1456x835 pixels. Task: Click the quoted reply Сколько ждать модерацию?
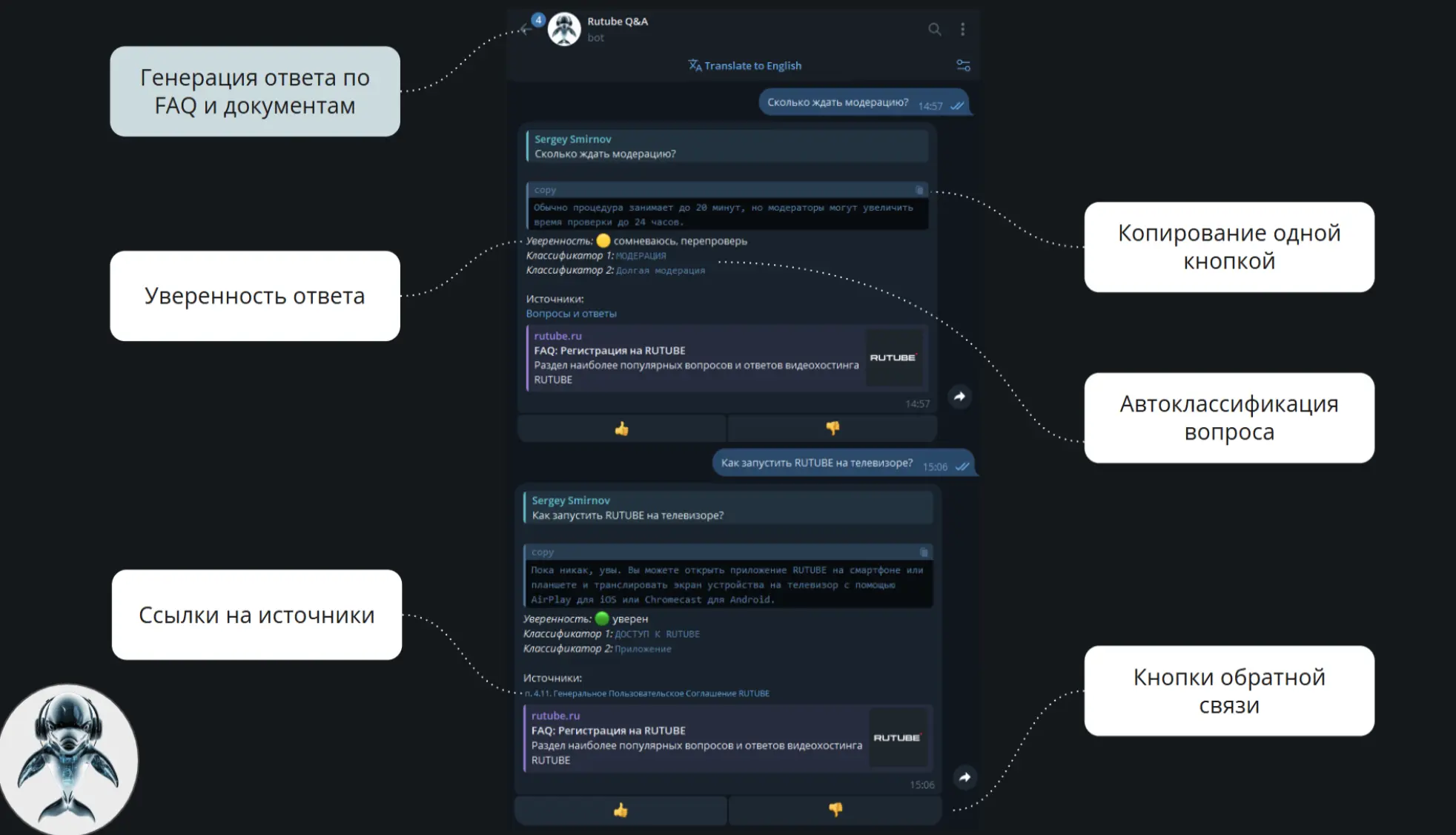click(x=727, y=147)
